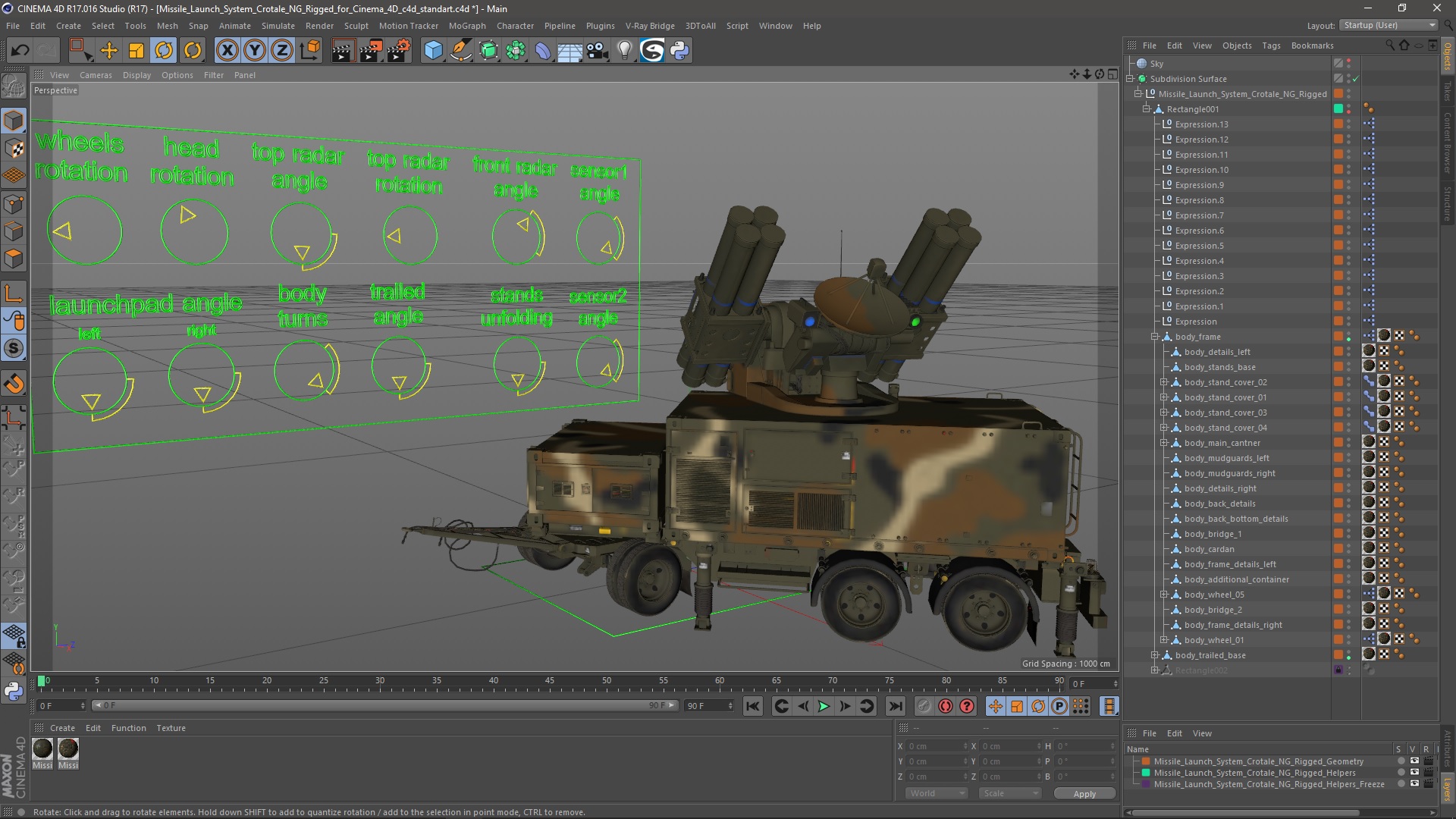Toggle Position keyframe recording icon
Screen dimensions: 1456x819
coord(996,706)
